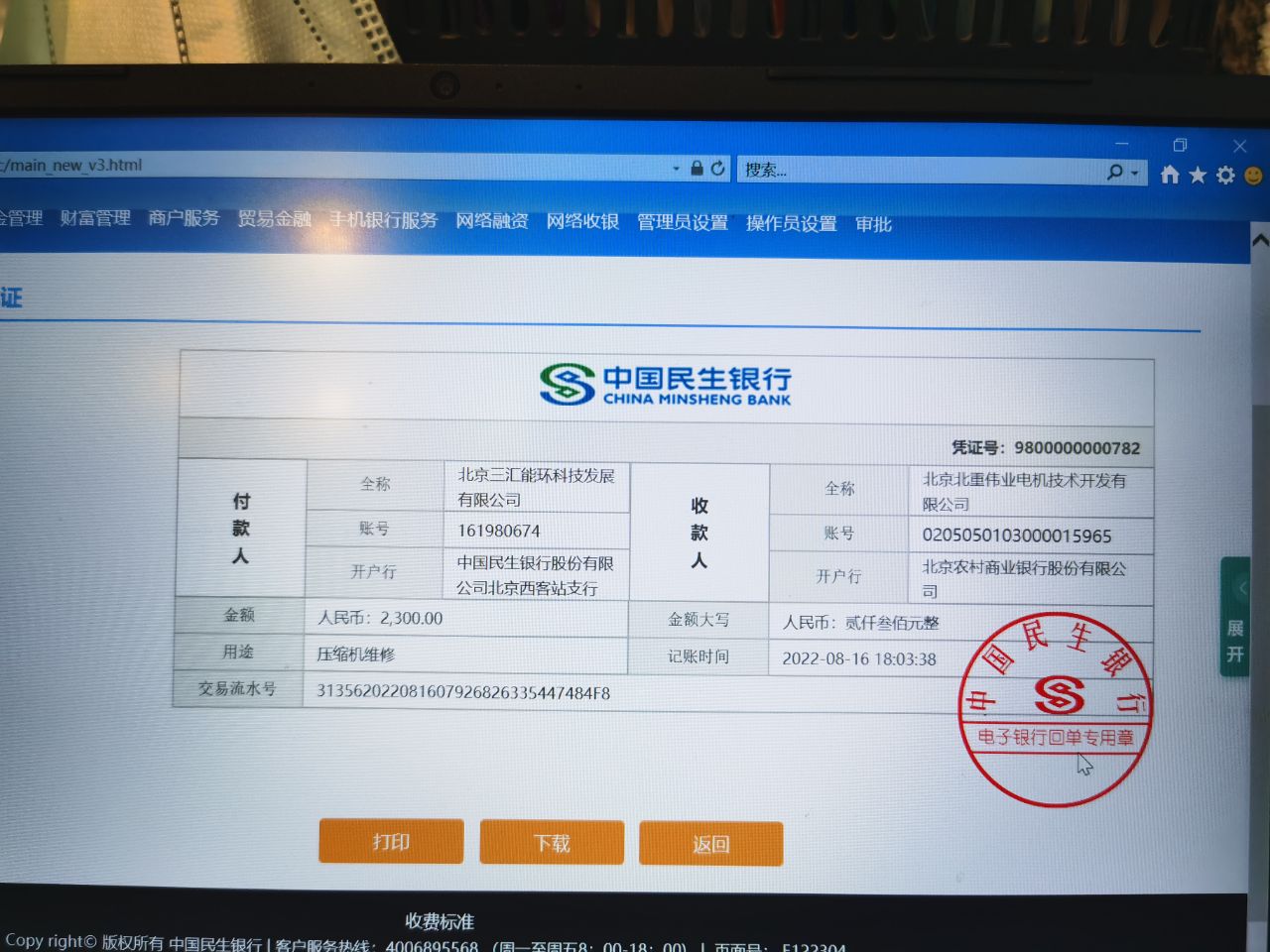
Task: Click the browser Home icon
Action: (x=1170, y=175)
